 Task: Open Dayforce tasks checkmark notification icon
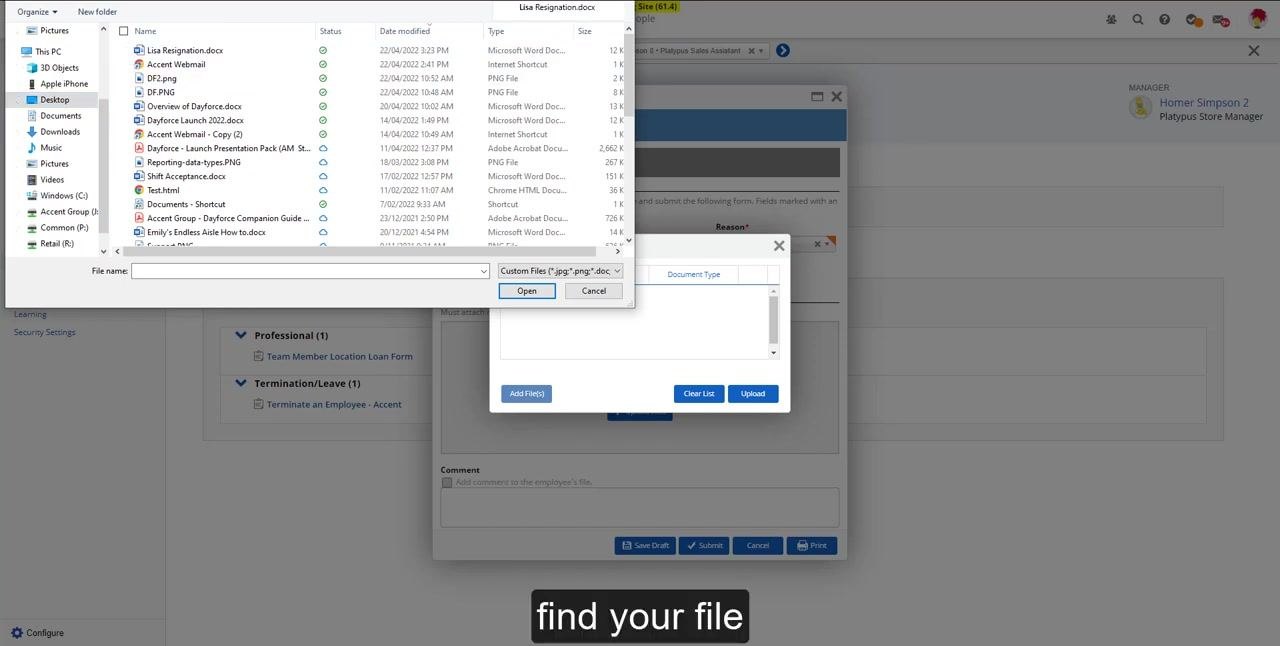point(1192,19)
